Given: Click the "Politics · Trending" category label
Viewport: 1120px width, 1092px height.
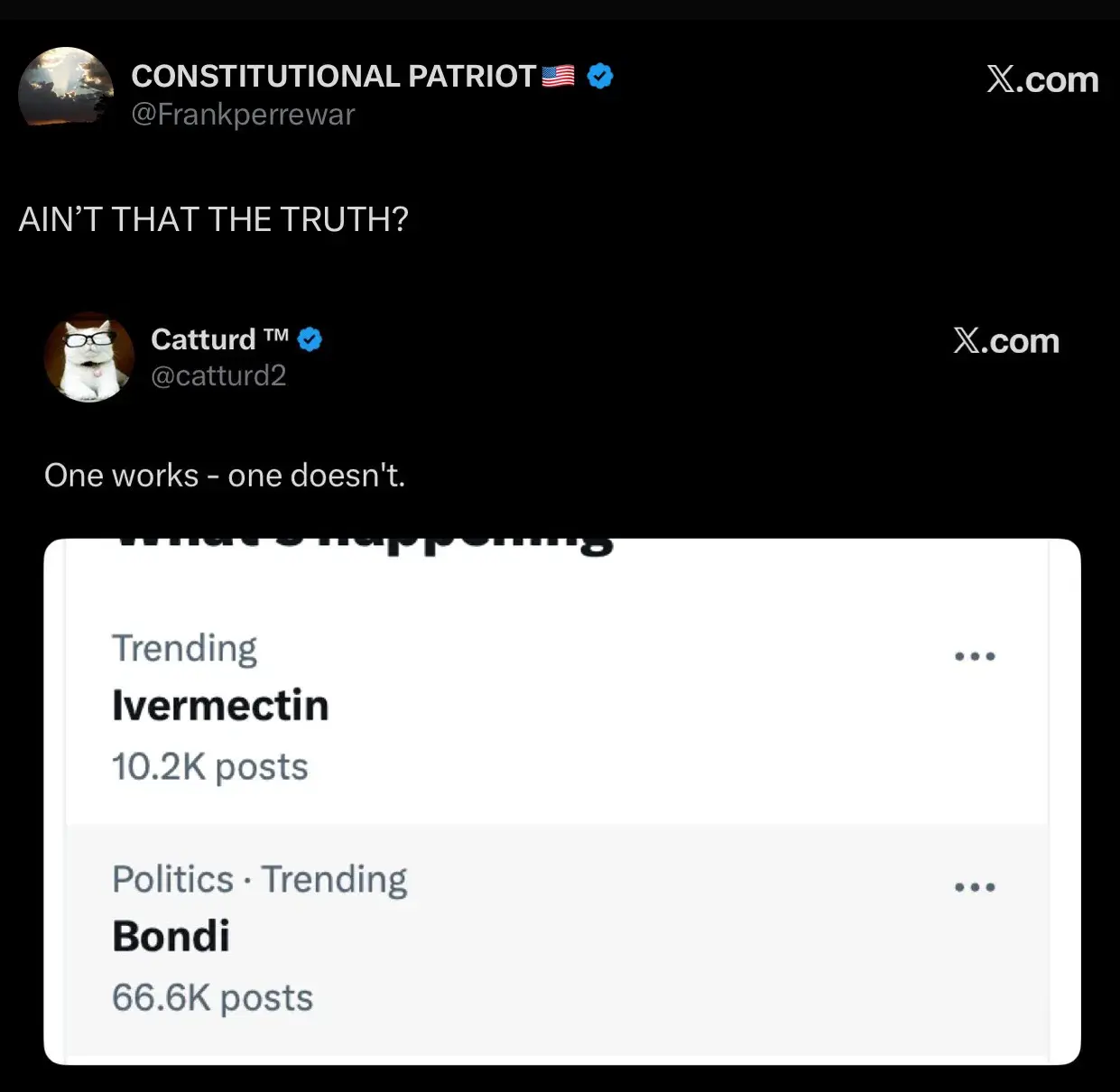Looking at the screenshot, I should (x=260, y=879).
